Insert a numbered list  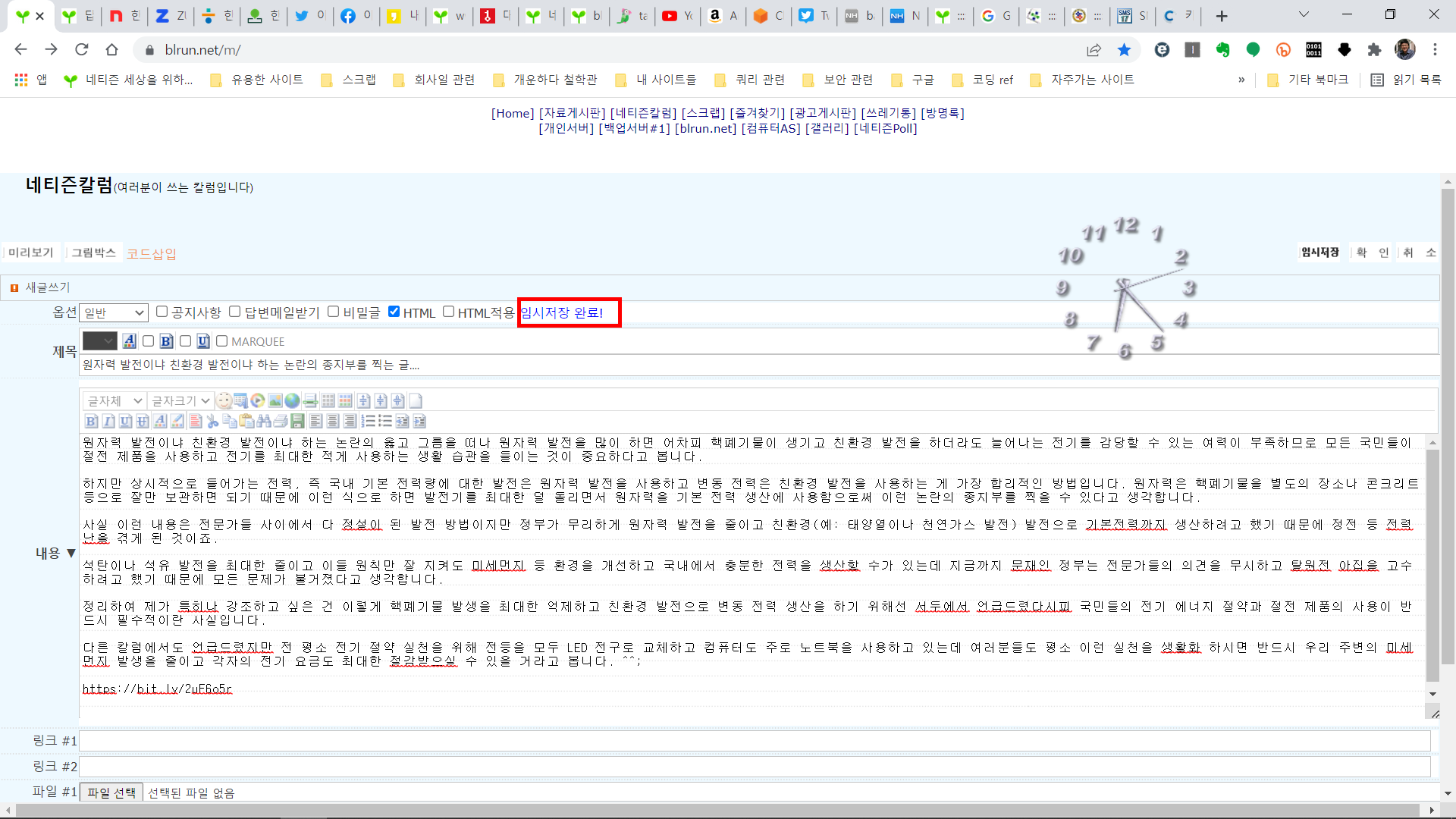pyautogui.click(x=368, y=421)
